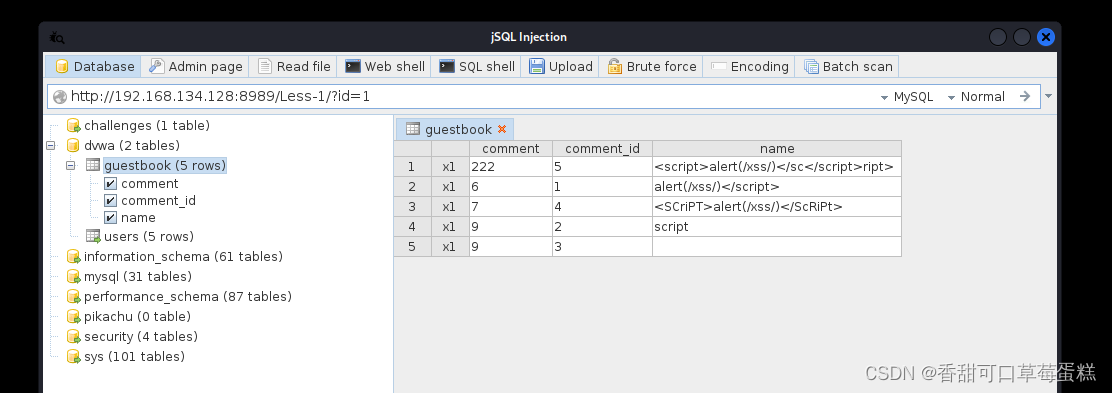Switch to the Encoding tab
The width and height of the screenshot is (1112, 393).
coord(749,67)
